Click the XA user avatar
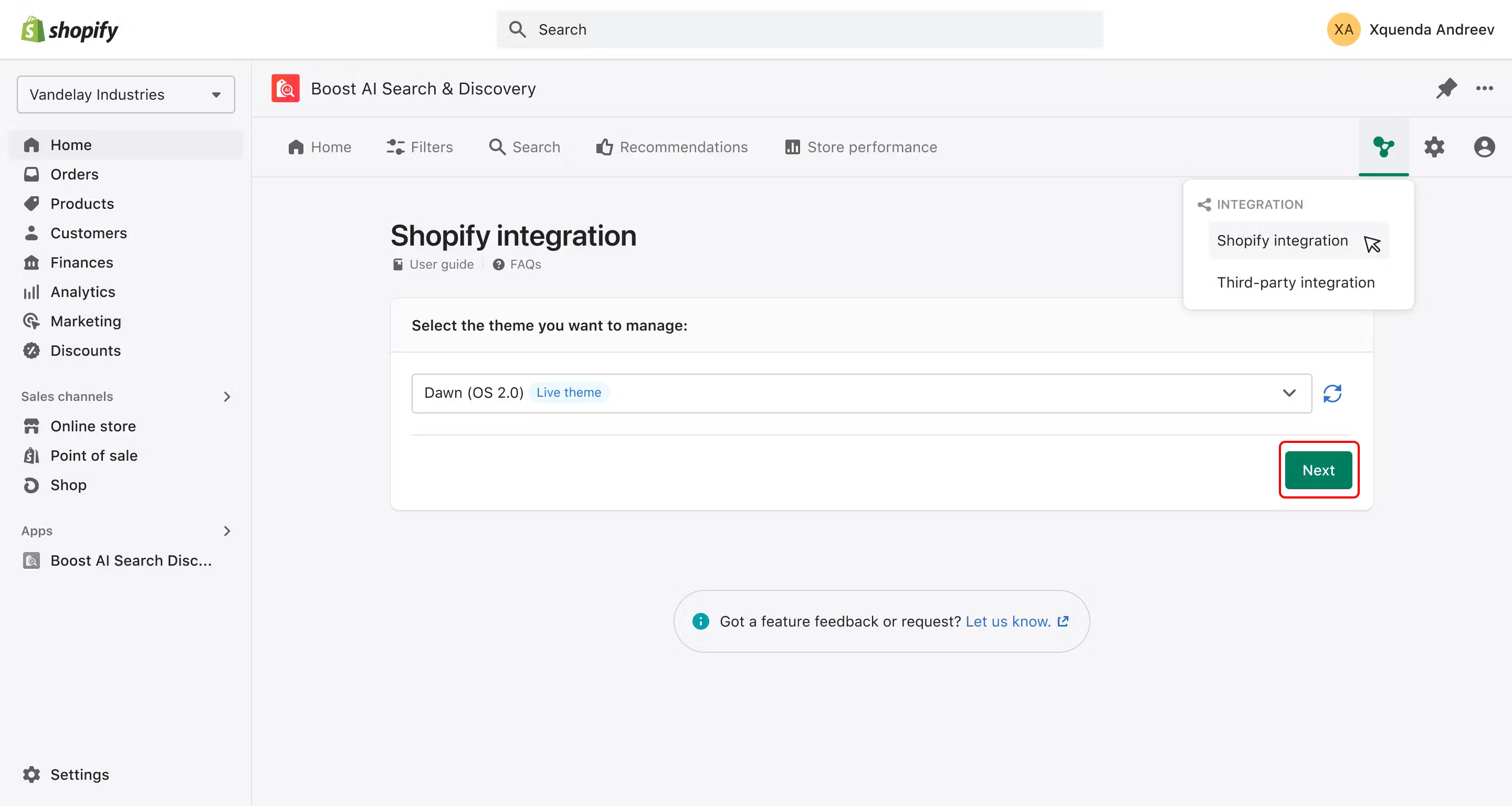The width and height of the screenshot is (1512, 806). [1343, 29]
